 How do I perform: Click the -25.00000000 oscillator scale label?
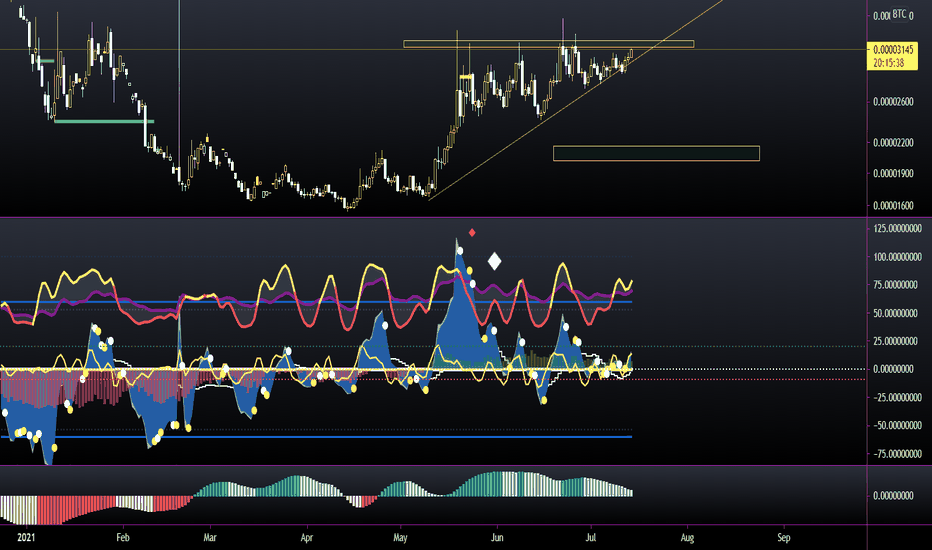pyautogui.click(x=898, y=397)
